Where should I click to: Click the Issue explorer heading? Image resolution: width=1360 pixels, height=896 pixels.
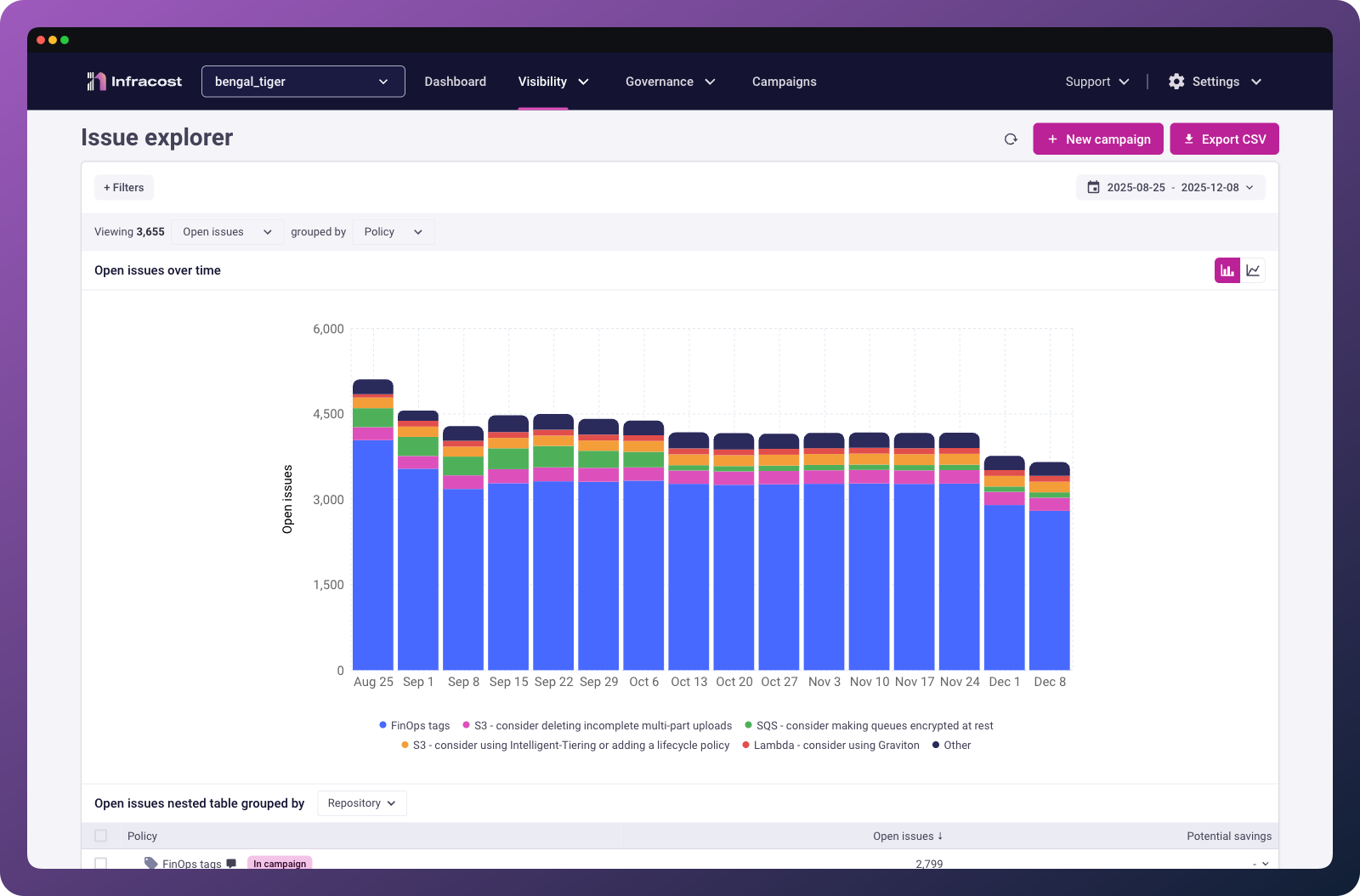[x=157, y=138]
